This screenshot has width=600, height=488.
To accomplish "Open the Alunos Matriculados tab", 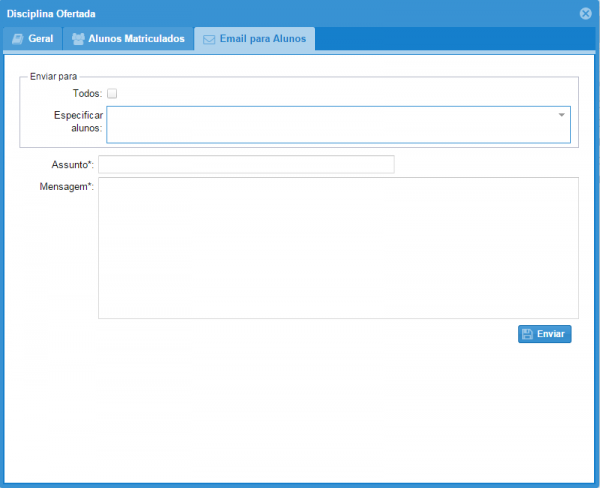I will tap(127, 39).
